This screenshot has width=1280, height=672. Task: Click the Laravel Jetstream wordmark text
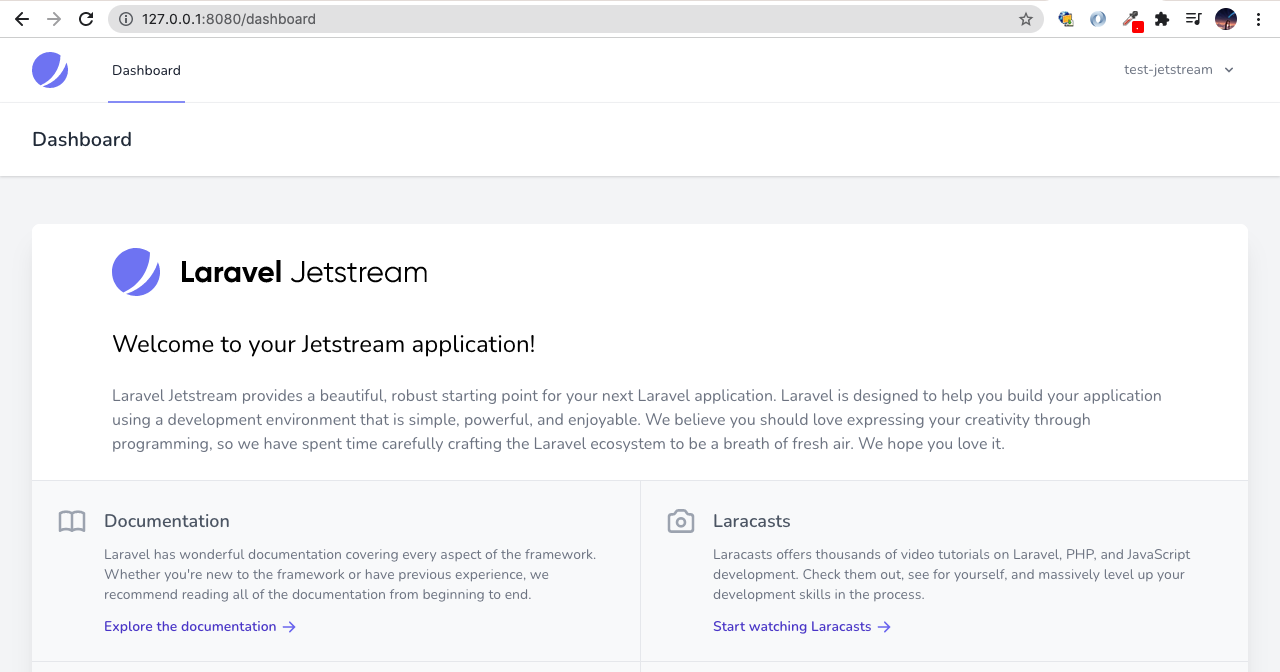tap(304, 272)
